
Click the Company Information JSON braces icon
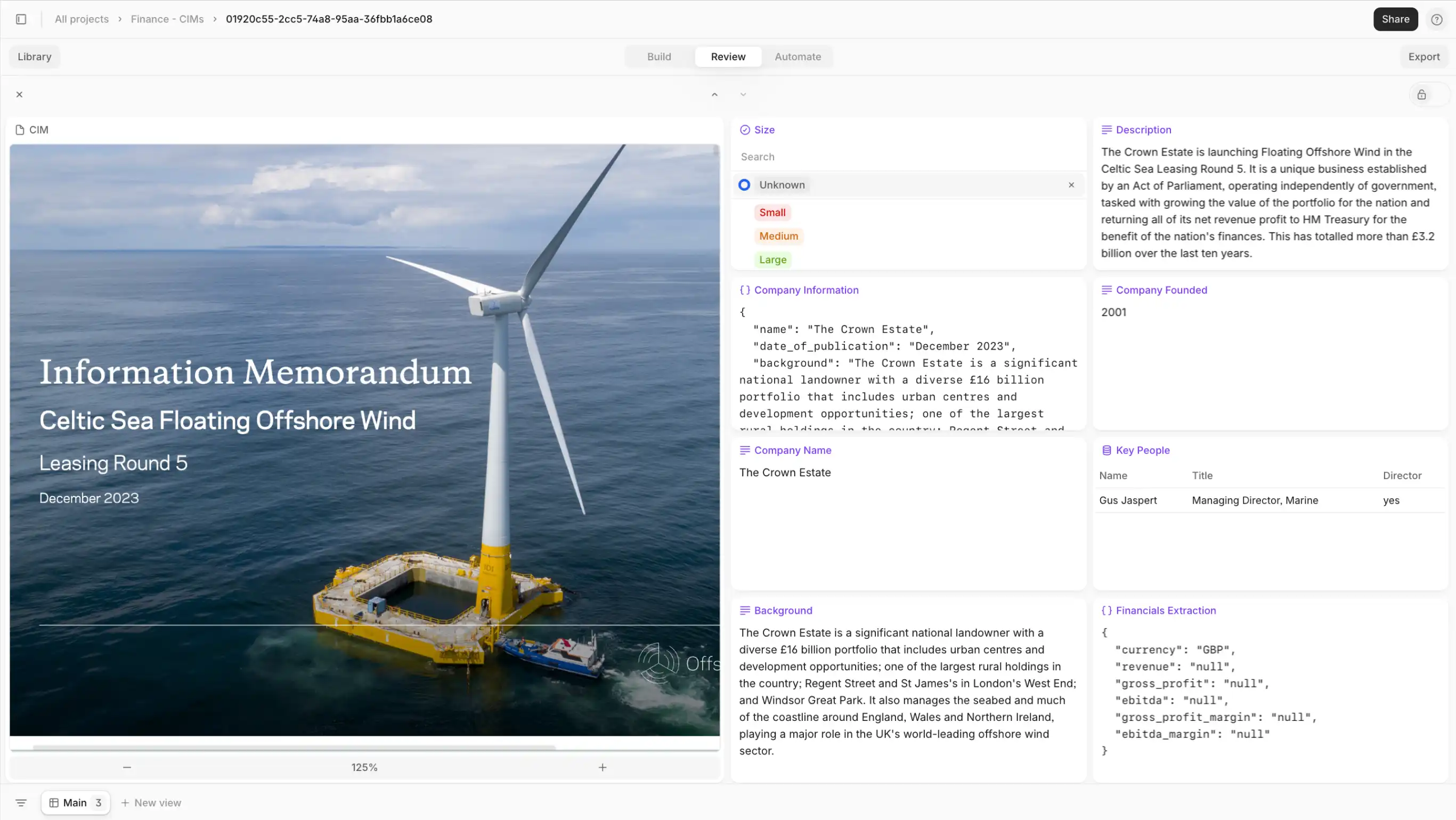(x=745, y=290)
